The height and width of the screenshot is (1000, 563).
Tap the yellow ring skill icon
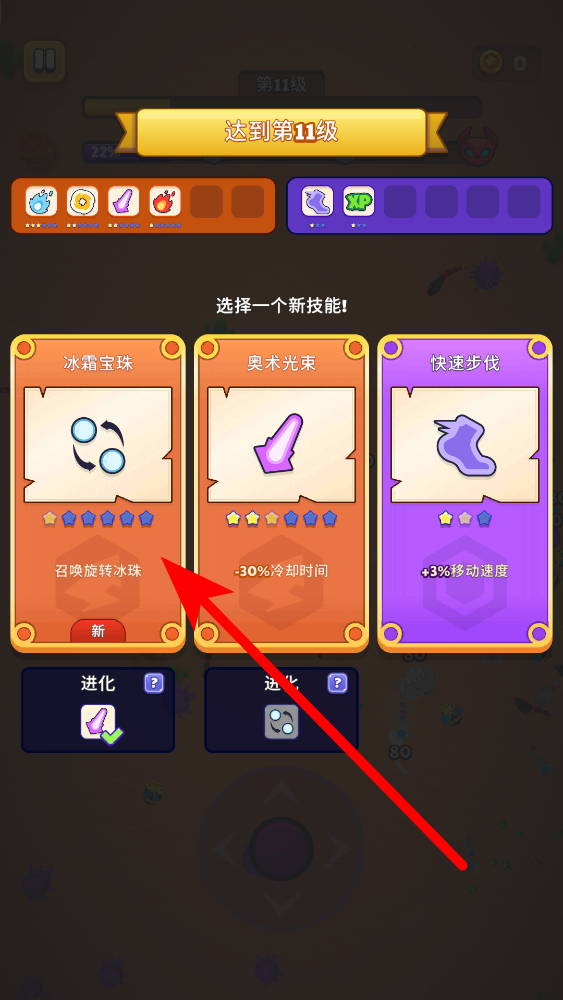(x=82, y=202)
